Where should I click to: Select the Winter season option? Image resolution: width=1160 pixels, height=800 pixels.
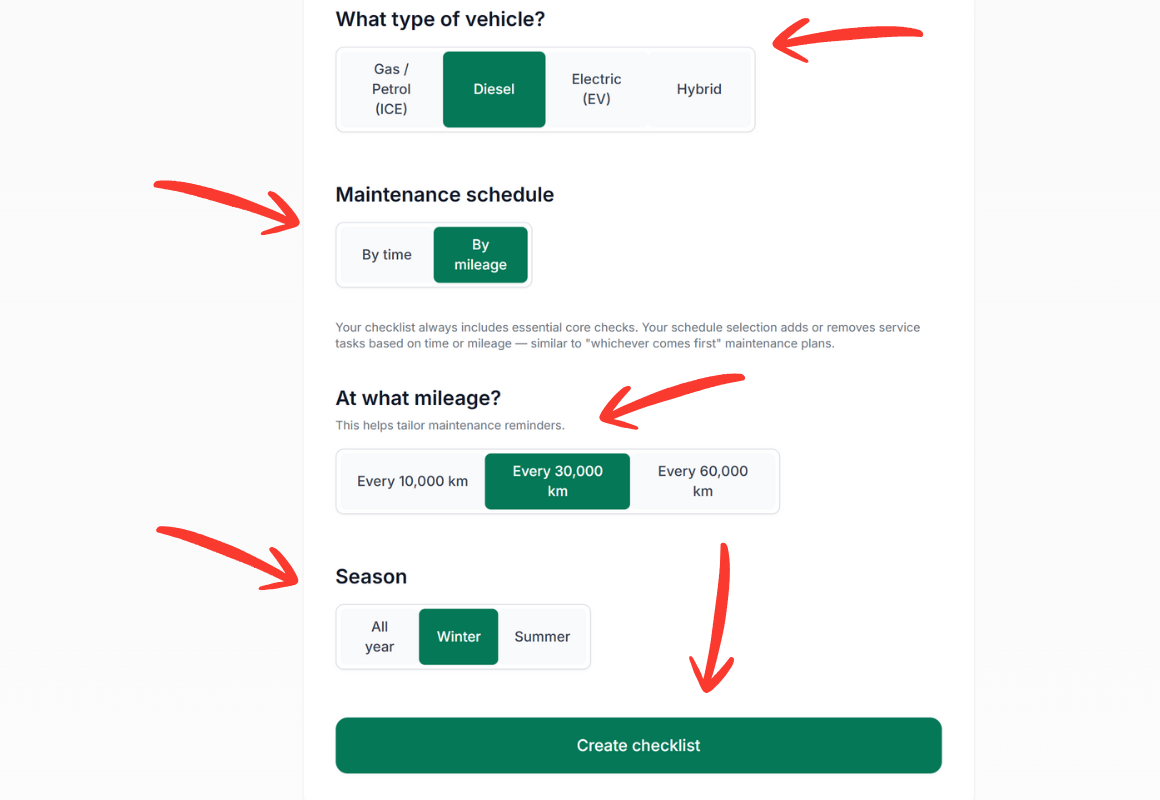458,636
